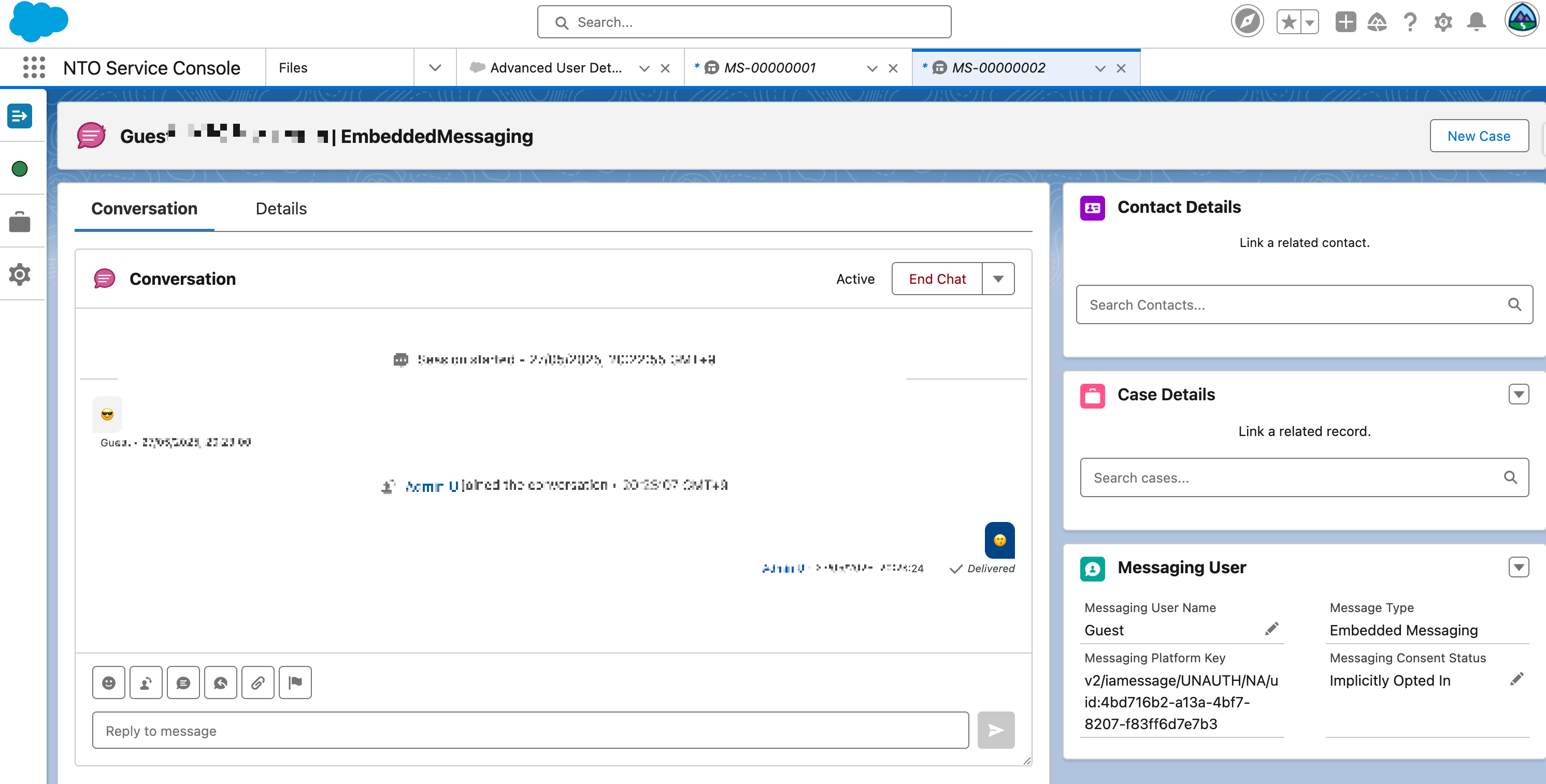This screenshot has height=784, width=1546.
Task: Click the Trailhead guidance icon
Action: tap(1376, 22)
